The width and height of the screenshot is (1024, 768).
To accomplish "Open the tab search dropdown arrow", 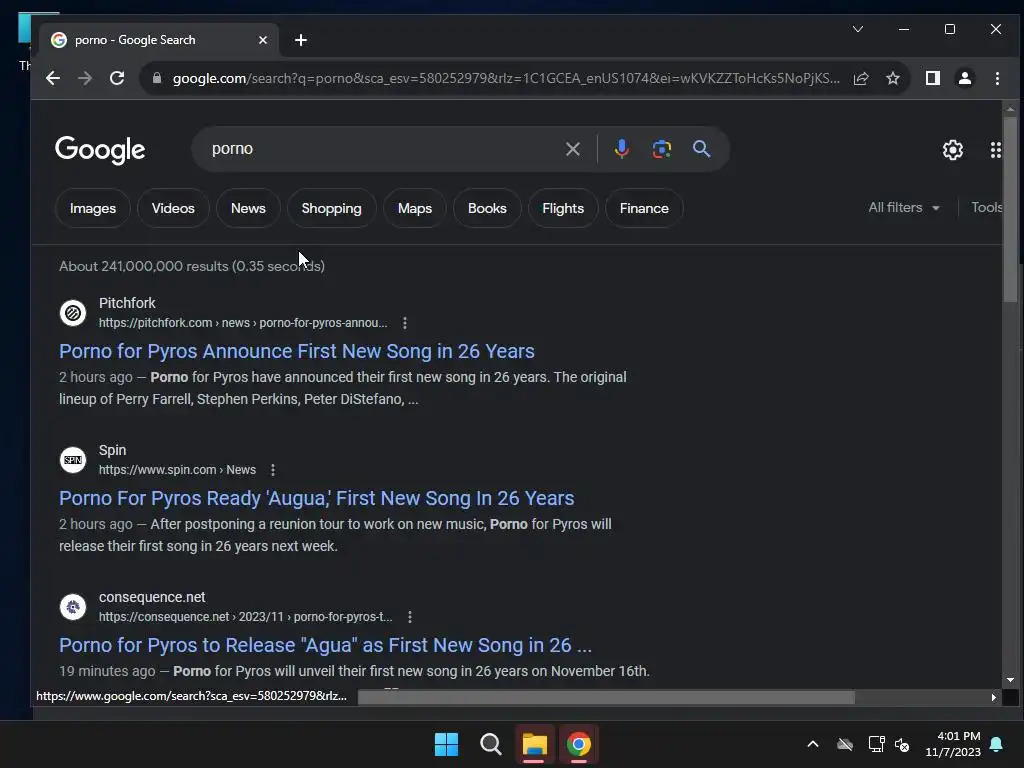I will pyautogui.click(x=858, y=29).
